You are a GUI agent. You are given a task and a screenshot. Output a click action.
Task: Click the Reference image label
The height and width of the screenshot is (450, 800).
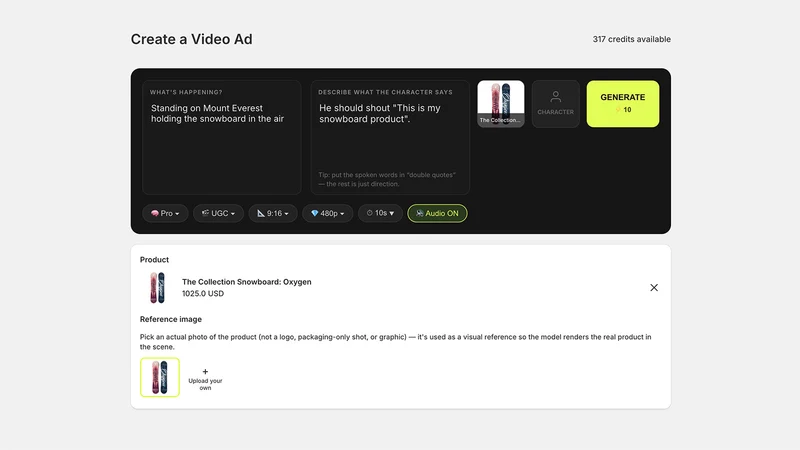[171, 319]
